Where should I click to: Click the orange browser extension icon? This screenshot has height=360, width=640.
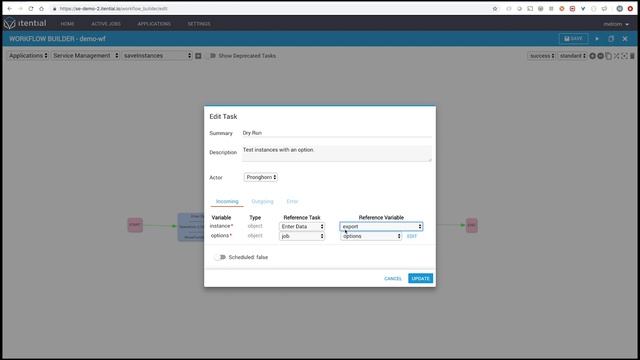tap(562, 8)
